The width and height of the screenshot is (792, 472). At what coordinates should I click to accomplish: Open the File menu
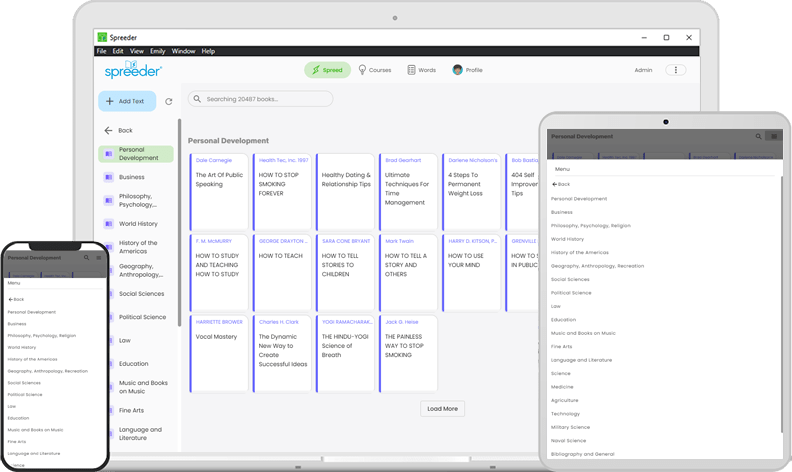click(102, 51)
